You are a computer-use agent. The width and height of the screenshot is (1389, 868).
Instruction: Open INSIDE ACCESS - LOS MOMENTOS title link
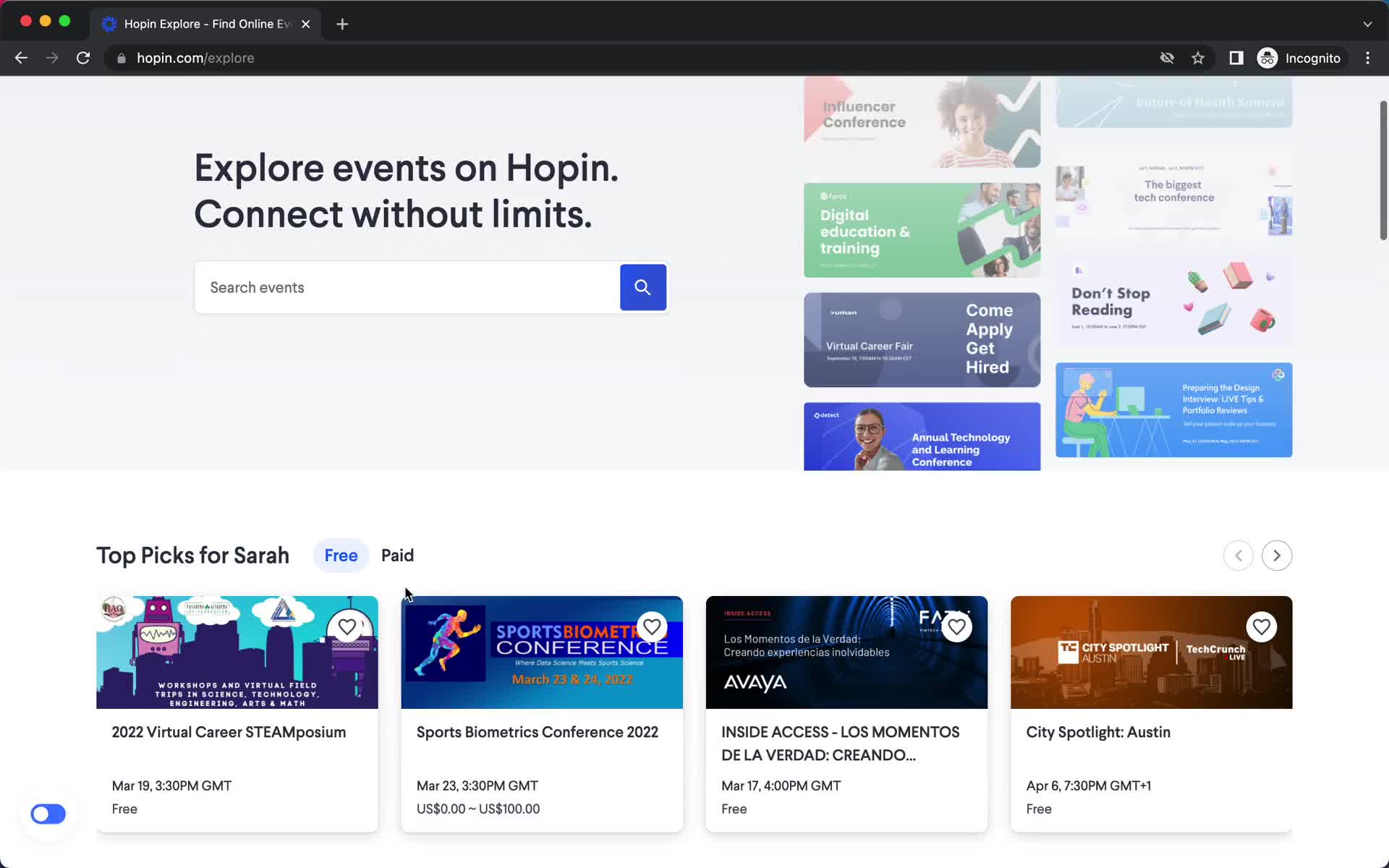(x=841, y=744)
